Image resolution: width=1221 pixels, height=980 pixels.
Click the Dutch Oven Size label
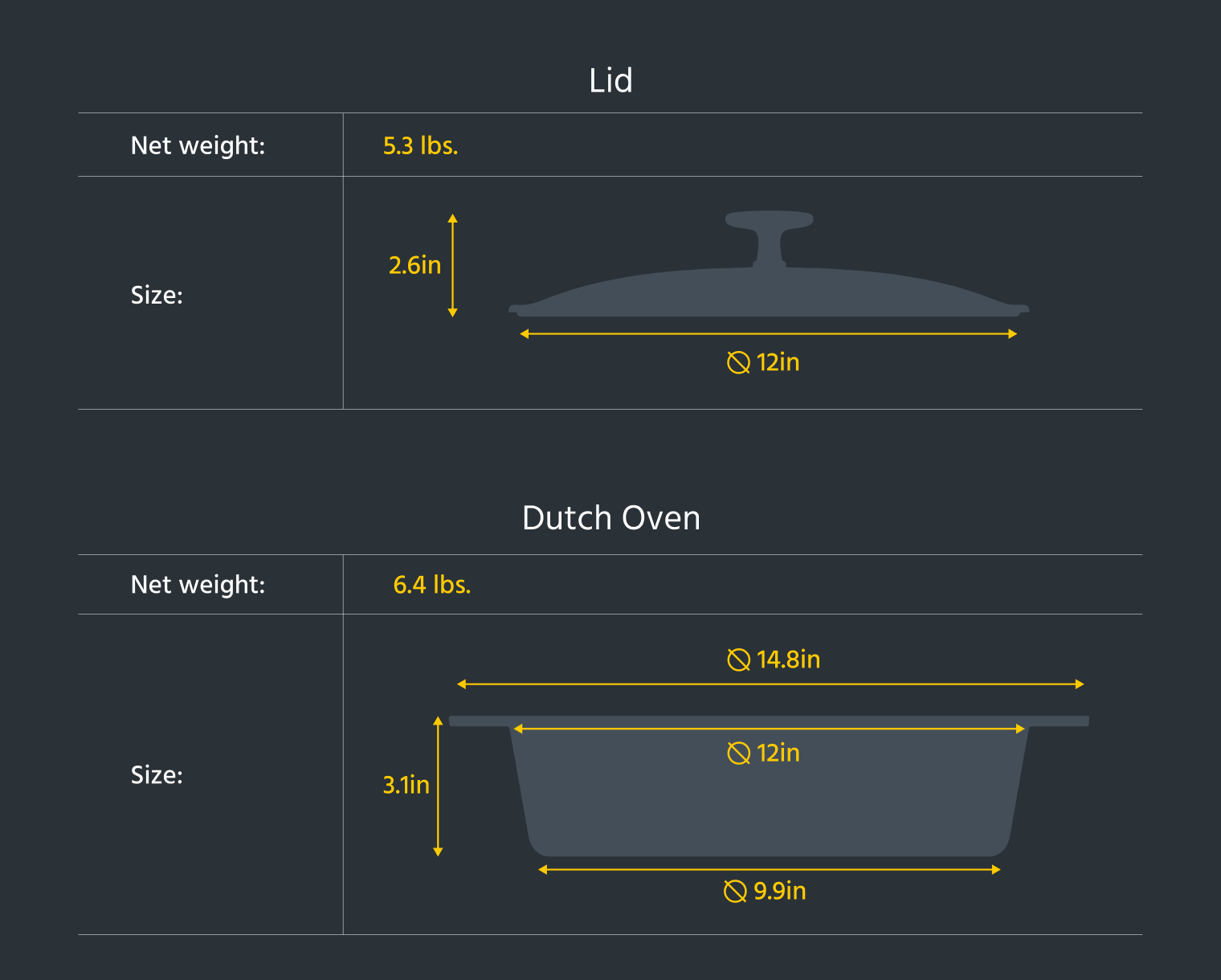[157, 775]
